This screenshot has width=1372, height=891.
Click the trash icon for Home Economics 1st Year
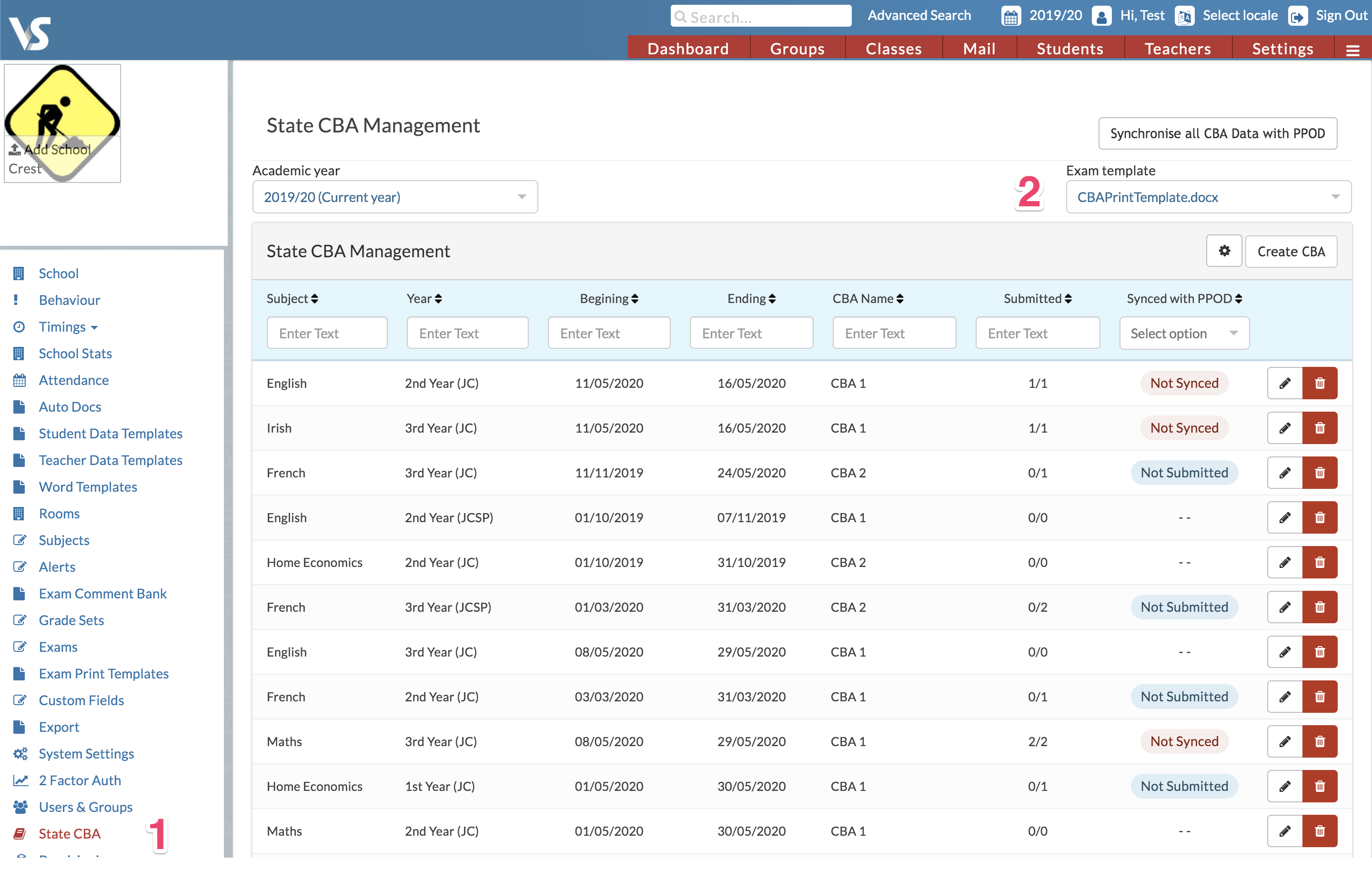pyautogui.click(x=1320, y=787)
